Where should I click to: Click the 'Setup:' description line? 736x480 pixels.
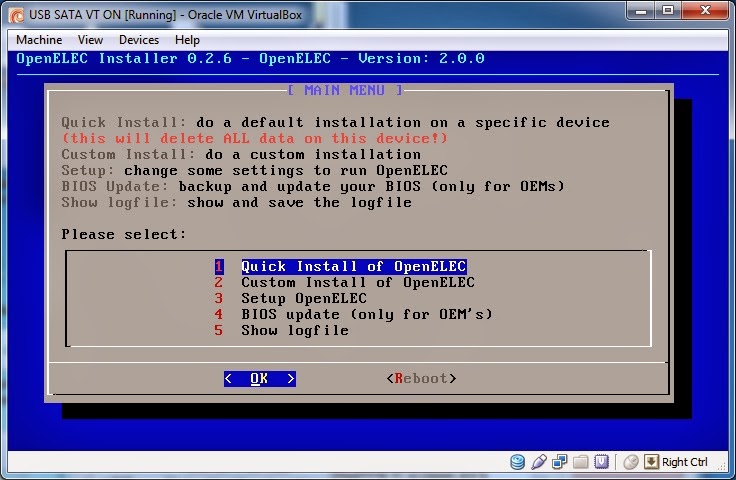pos(254,170)
